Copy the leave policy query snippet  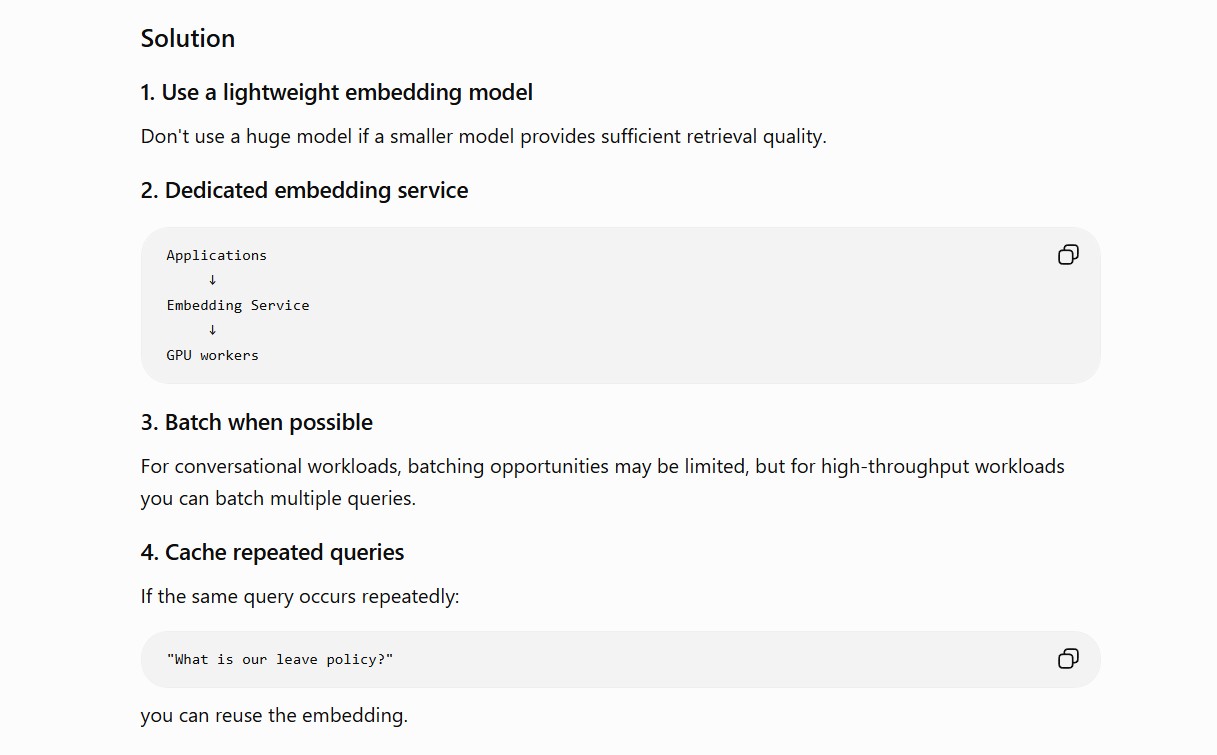pos(1068,659)
